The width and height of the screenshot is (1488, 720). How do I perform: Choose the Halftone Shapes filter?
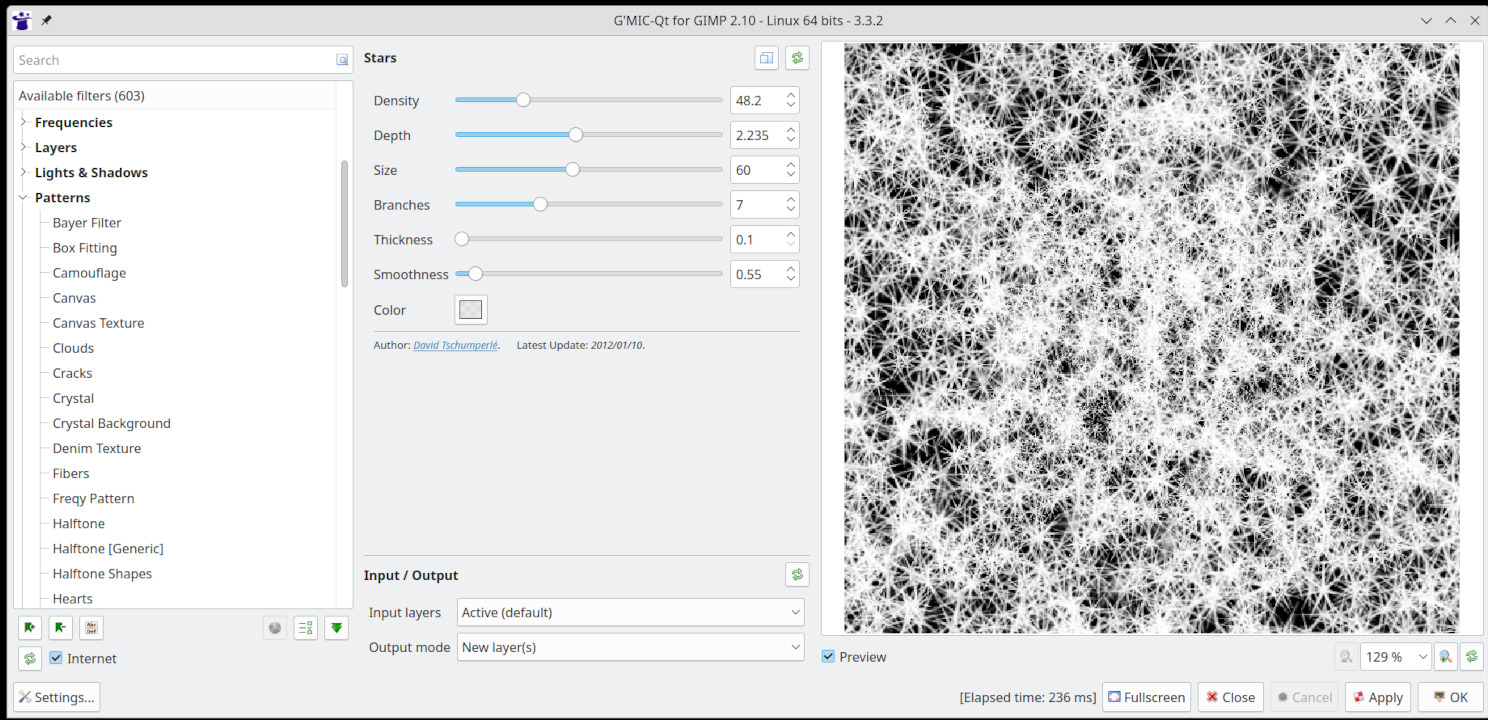(102, 574)
